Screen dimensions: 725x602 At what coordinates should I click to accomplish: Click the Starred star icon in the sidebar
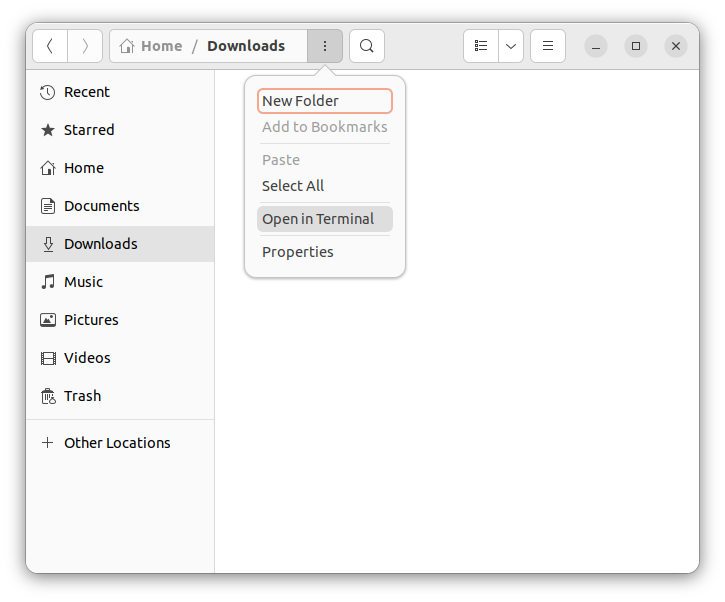[48, 130]
